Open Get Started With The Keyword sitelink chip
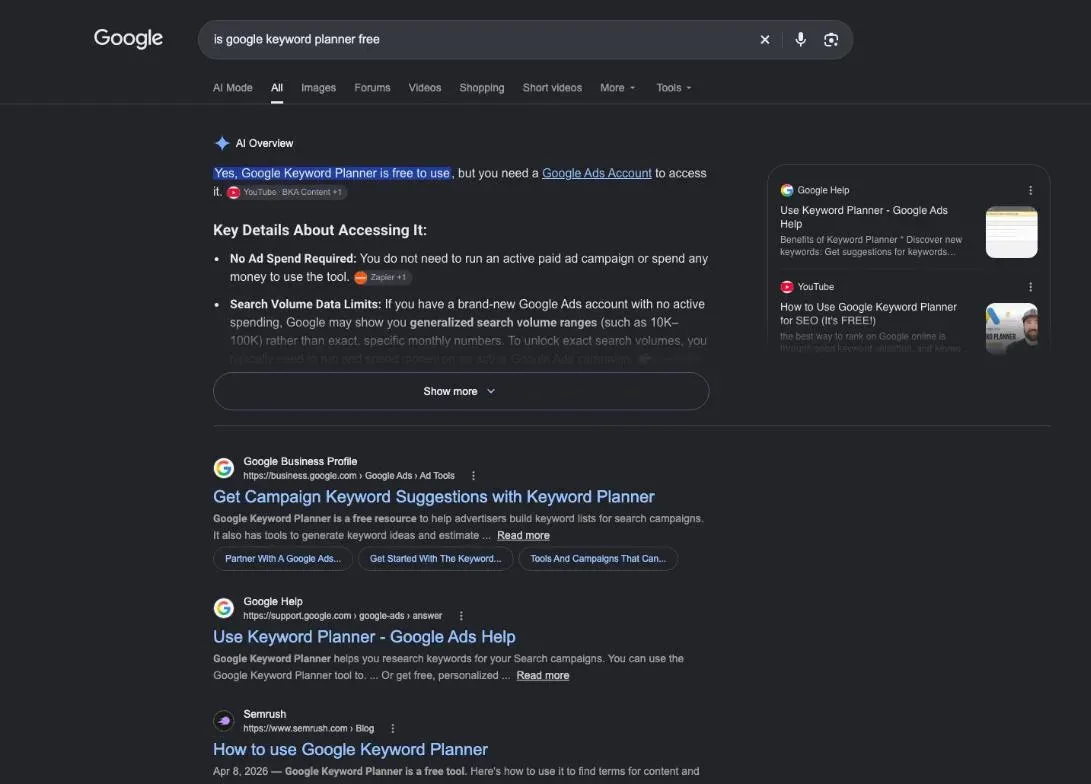The height and width of the screenshot is (784, 1091). [436, 559]
